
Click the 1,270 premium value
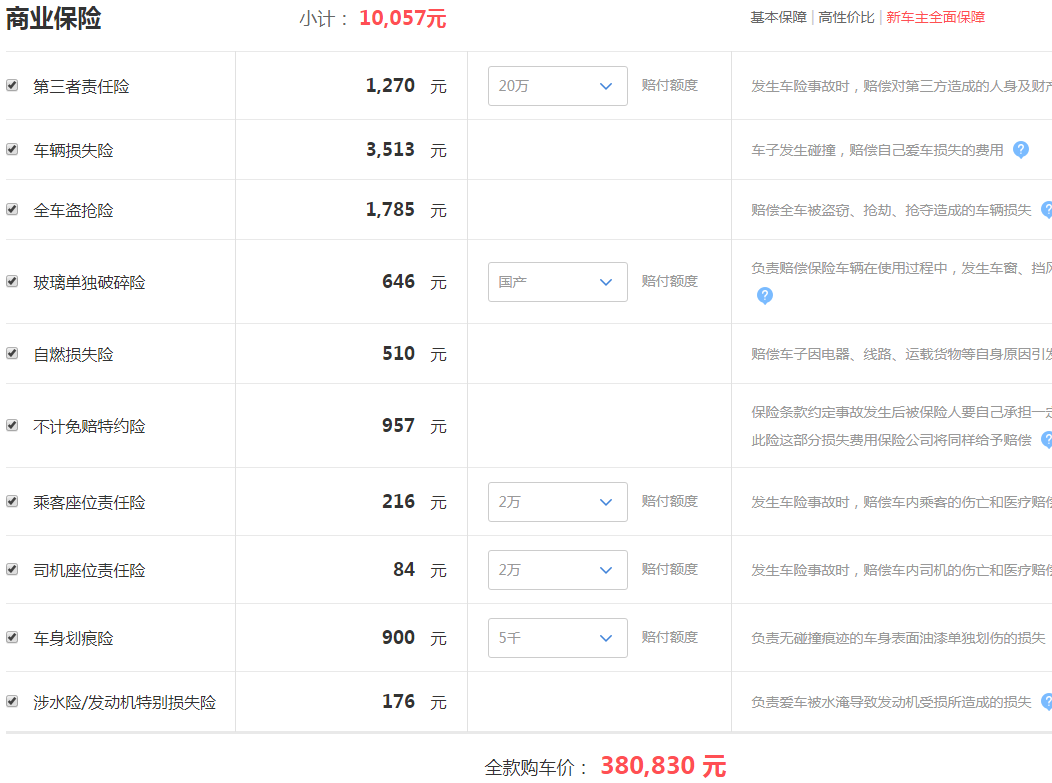coord(390,85)
